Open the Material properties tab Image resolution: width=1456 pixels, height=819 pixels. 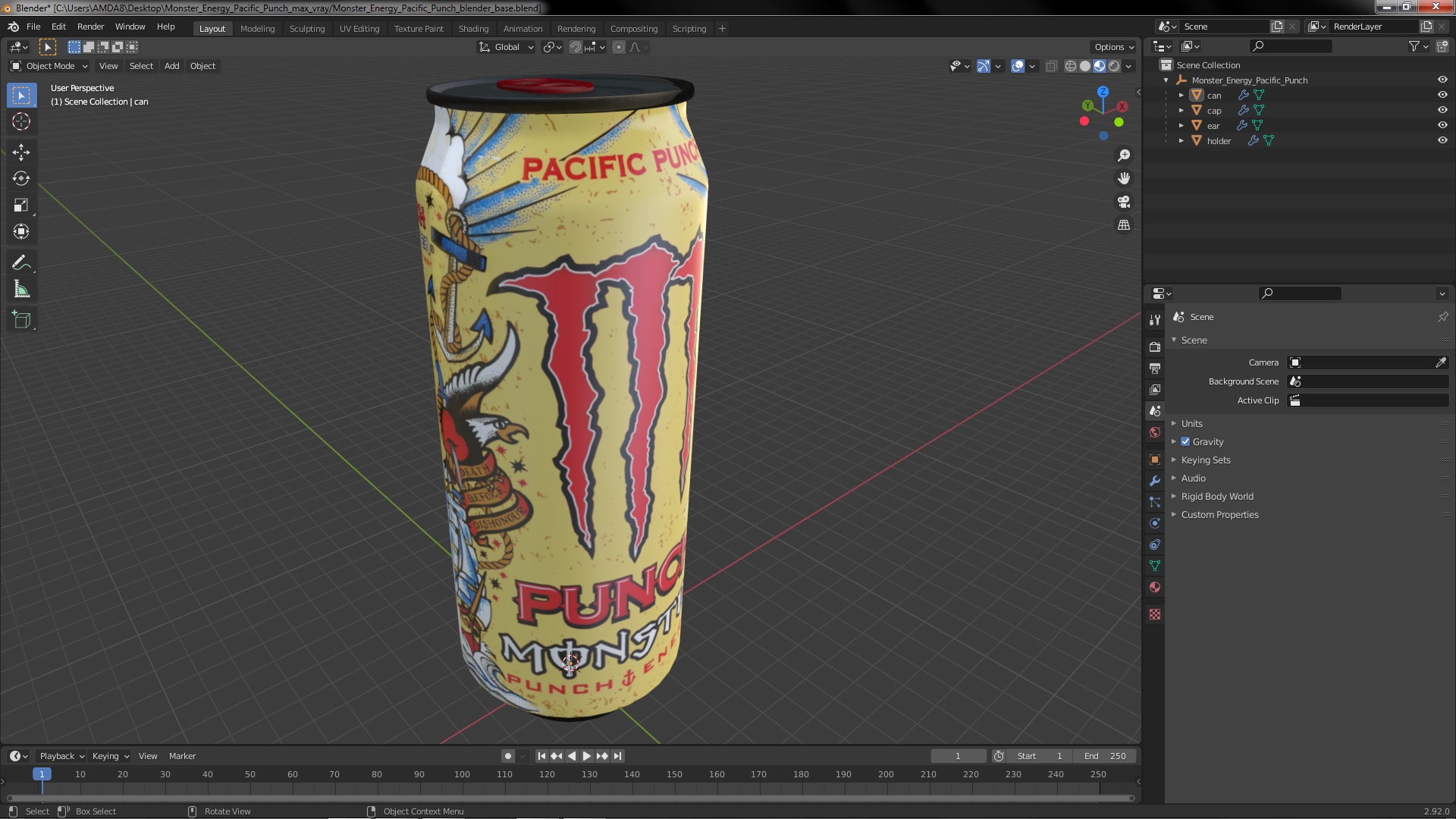pos(1155,587)
